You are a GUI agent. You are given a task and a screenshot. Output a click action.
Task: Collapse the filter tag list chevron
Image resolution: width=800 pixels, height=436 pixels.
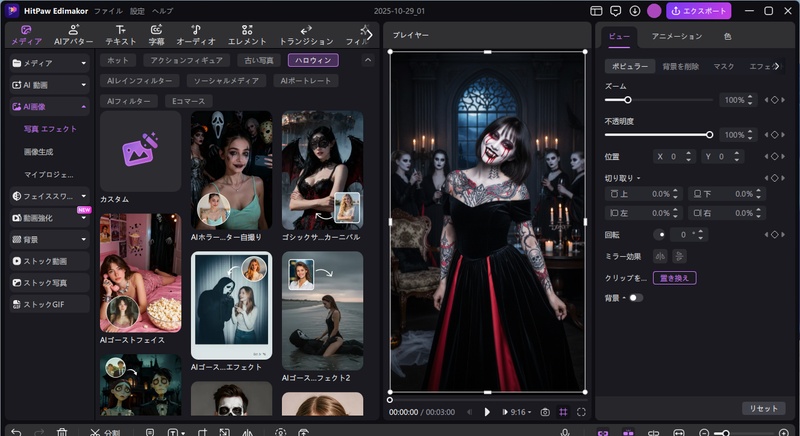pyautogui.click(x=367, y=60)
